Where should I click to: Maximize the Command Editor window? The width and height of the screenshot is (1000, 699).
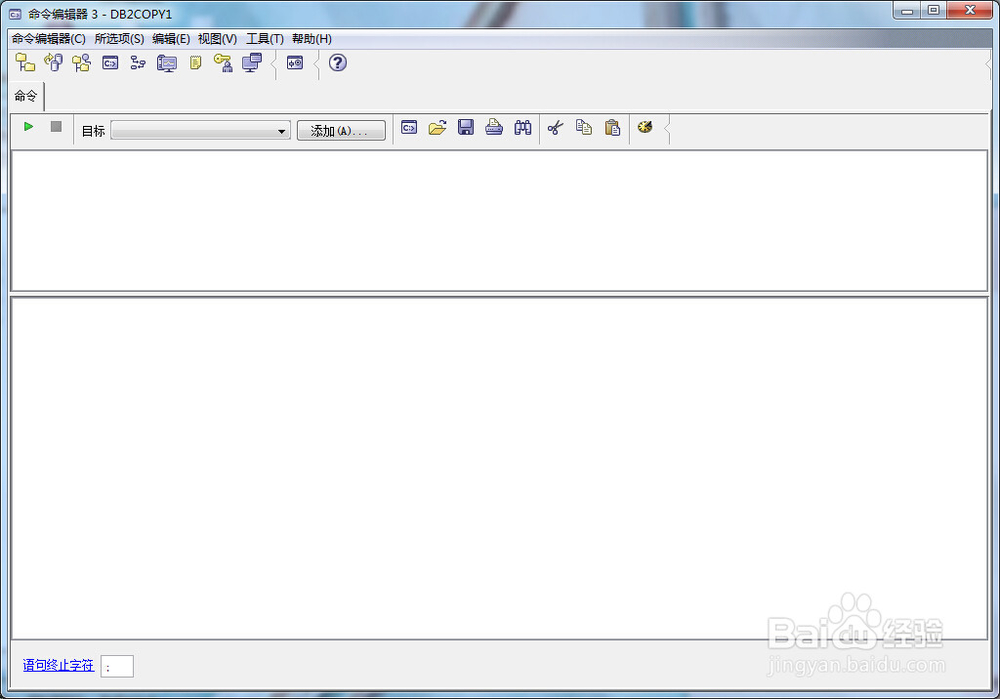coord(934,10)
